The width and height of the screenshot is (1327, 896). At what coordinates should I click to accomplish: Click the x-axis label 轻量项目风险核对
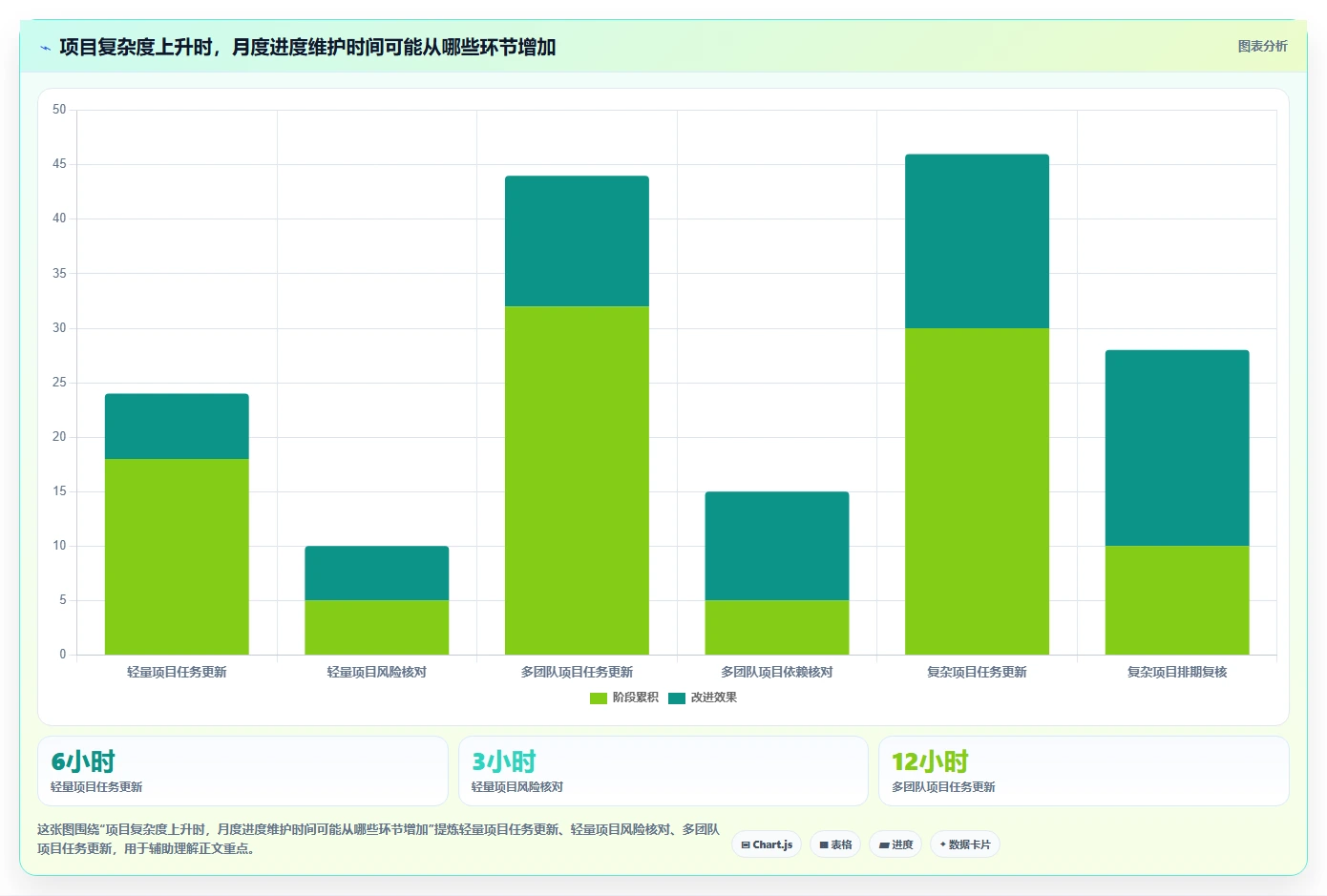tap(377, 672)
